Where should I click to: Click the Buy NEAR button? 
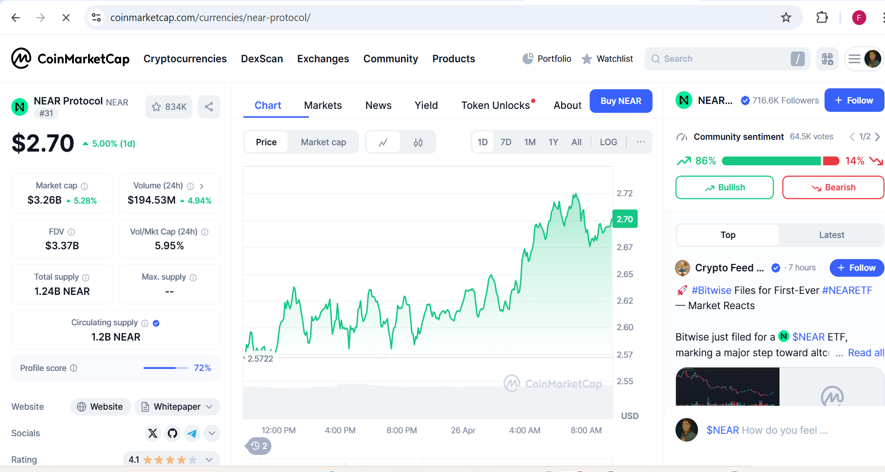(621, 101)
